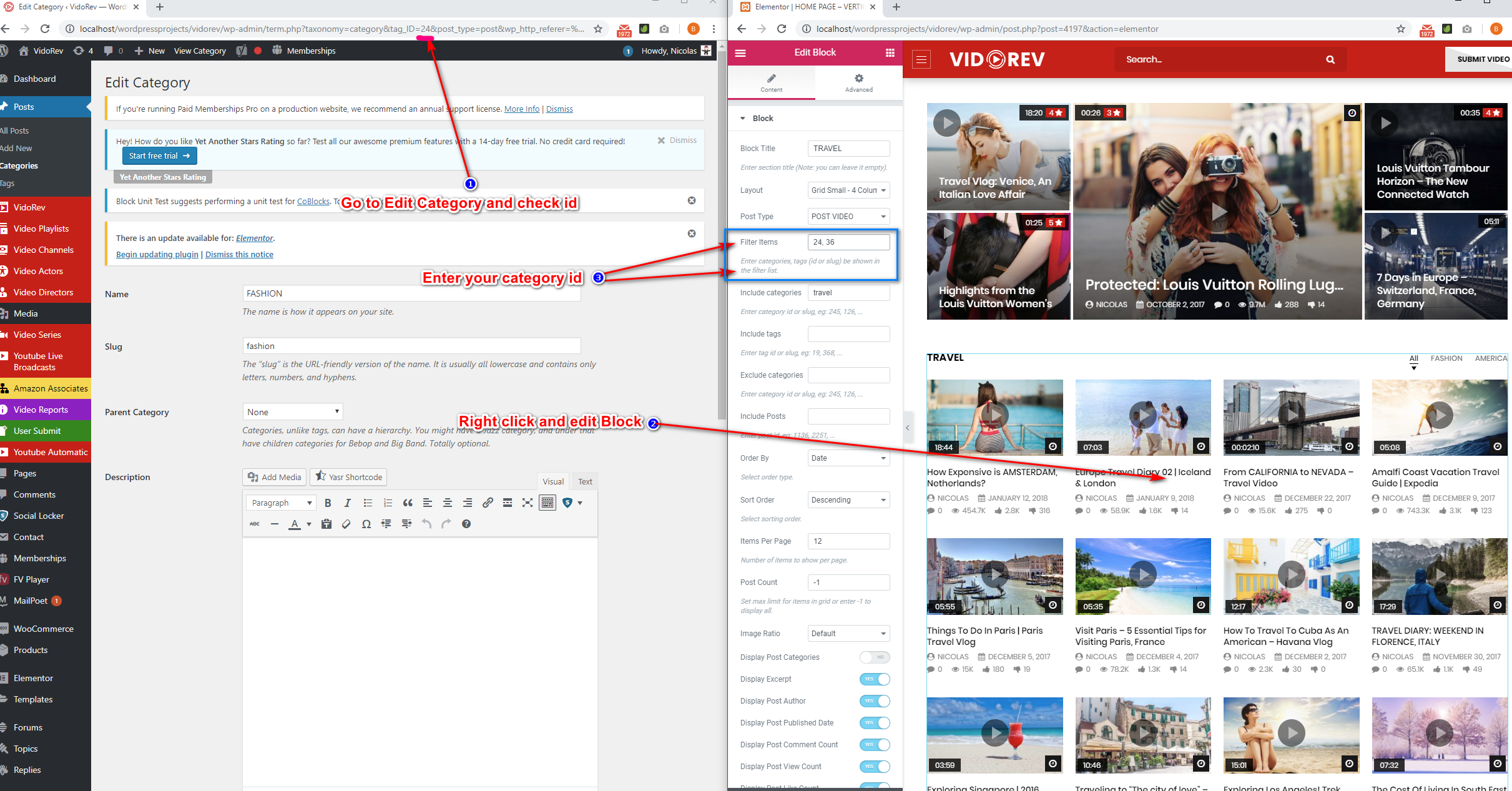Click the Elementor widgets grid icon

click(890, 53)
